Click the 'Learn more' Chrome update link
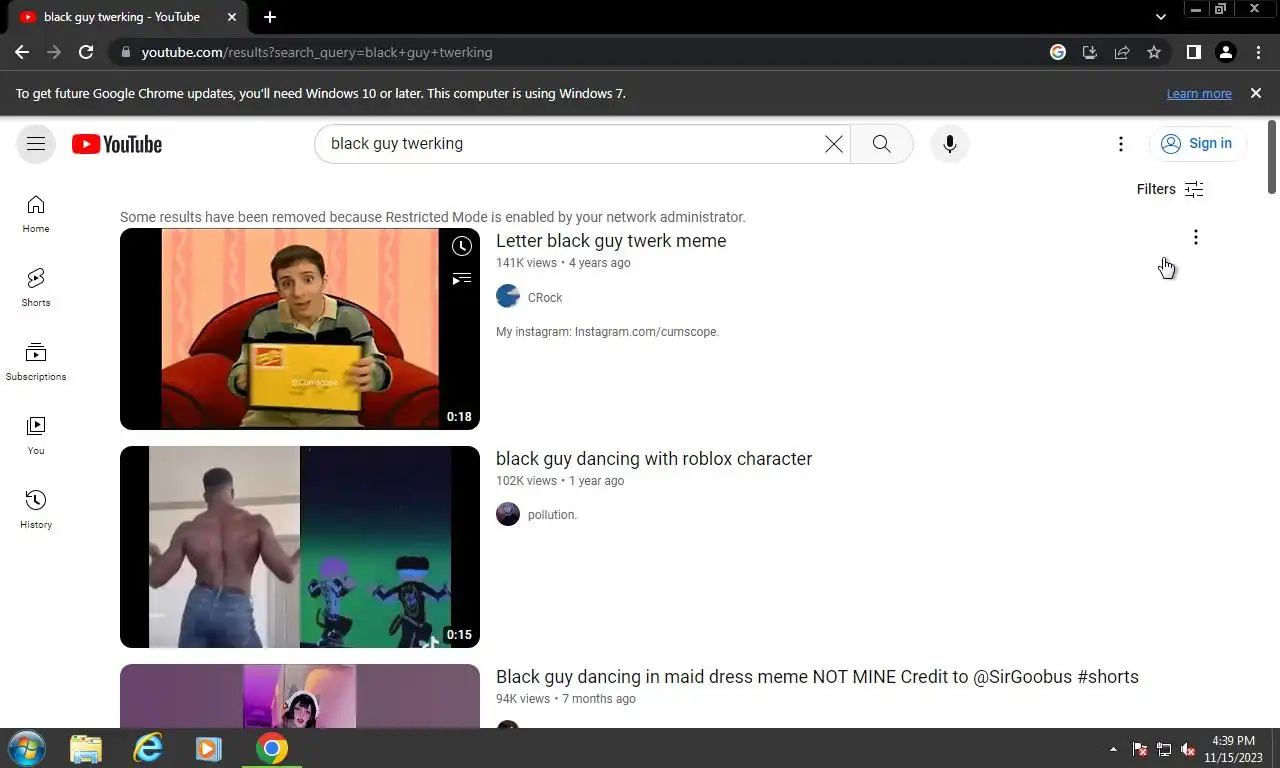The height and width of the screenshot is (768, 1280). click(1199, 93)
